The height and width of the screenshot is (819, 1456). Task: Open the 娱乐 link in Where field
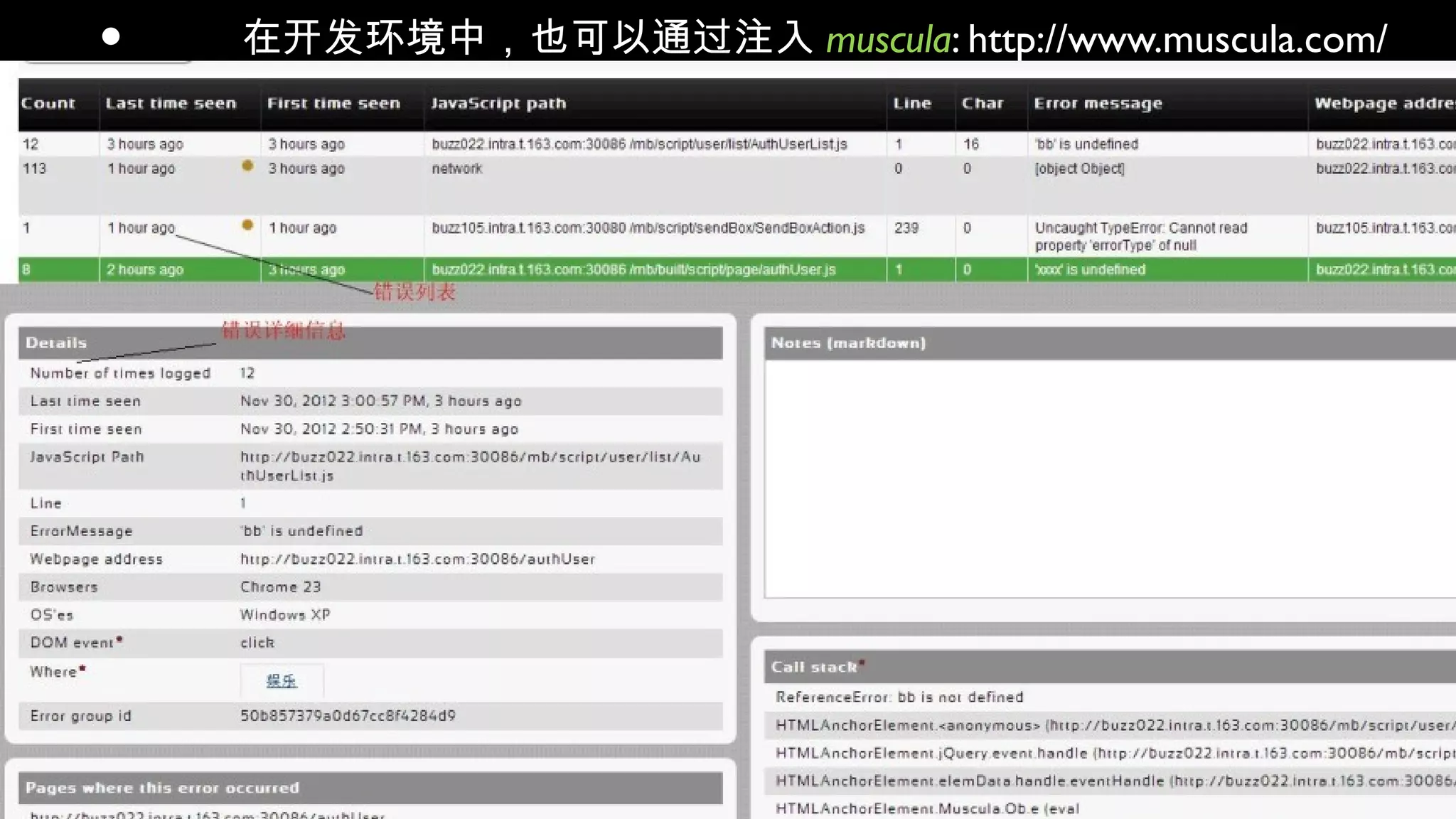coord(282,681)
